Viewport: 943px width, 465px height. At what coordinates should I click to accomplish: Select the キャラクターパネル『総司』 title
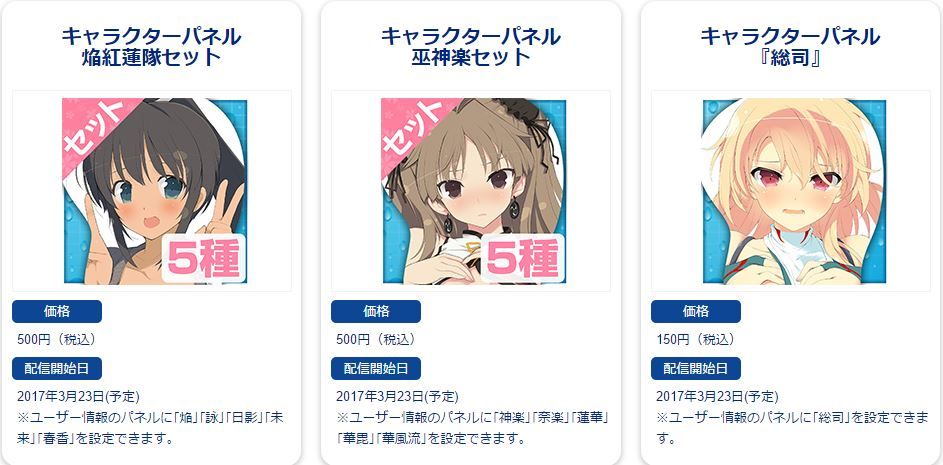790,47
